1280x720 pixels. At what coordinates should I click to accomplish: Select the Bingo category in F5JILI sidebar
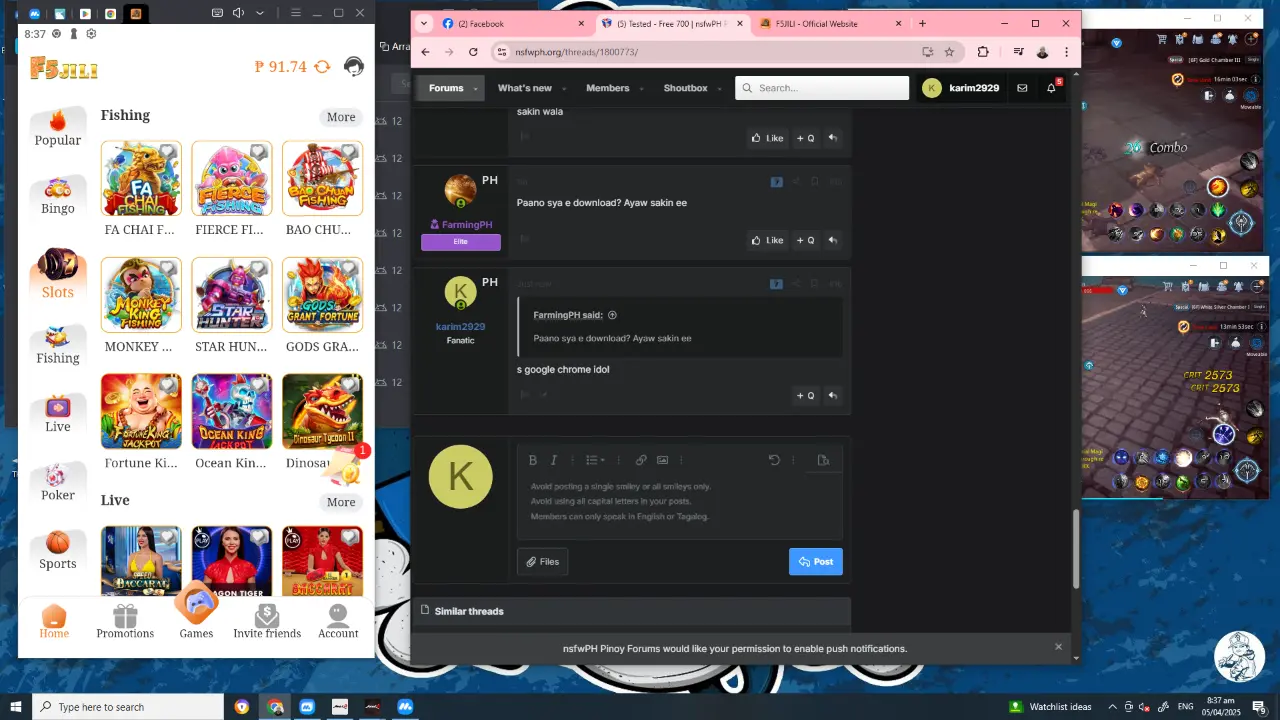point(58,197)
